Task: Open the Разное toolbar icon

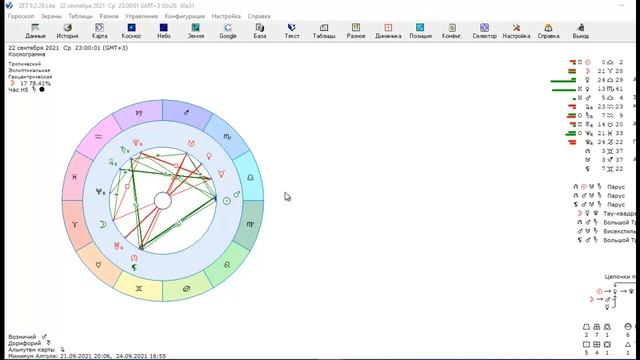Action: click(356, 31)
